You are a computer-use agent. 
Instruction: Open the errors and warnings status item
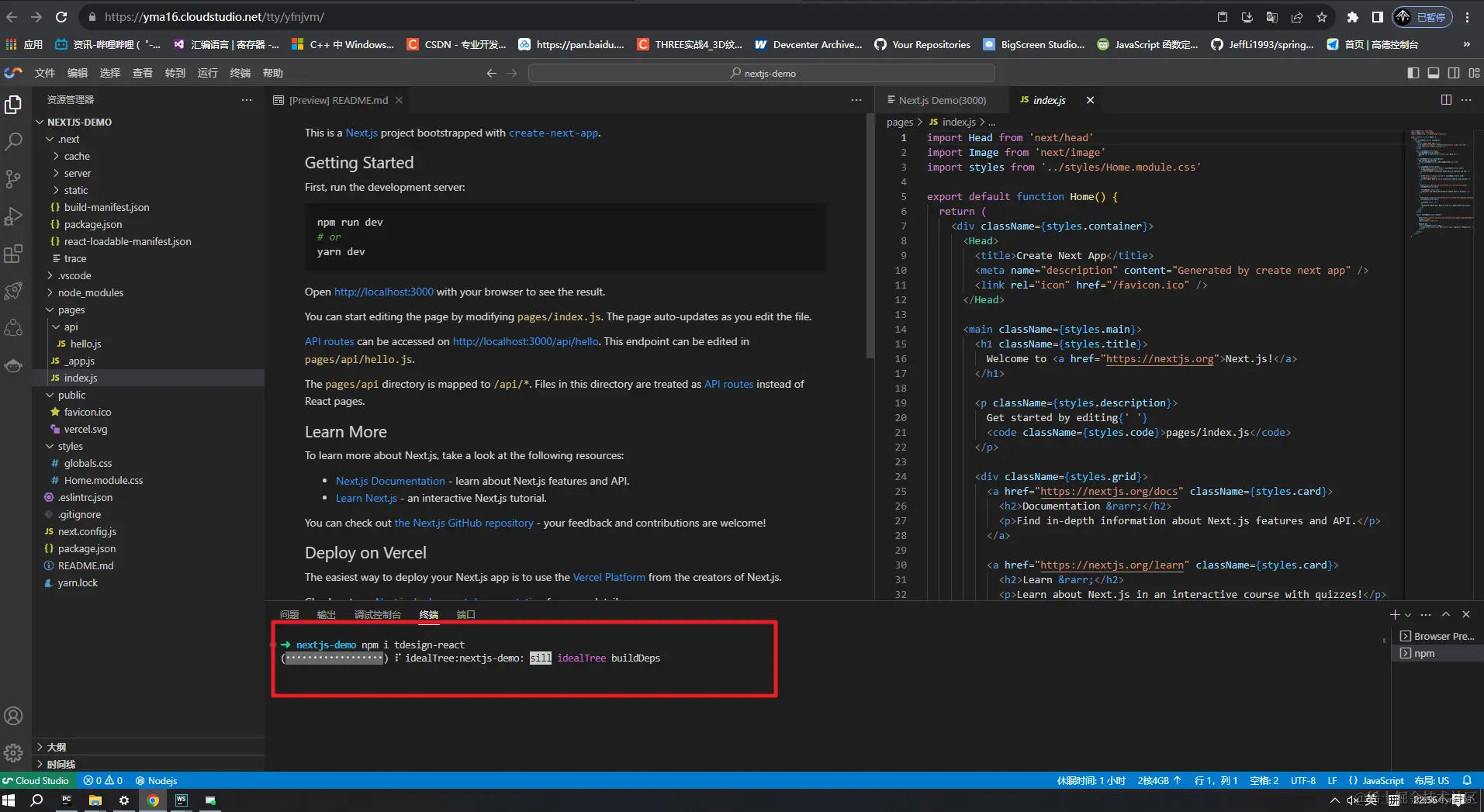click(x=103, y=780)
